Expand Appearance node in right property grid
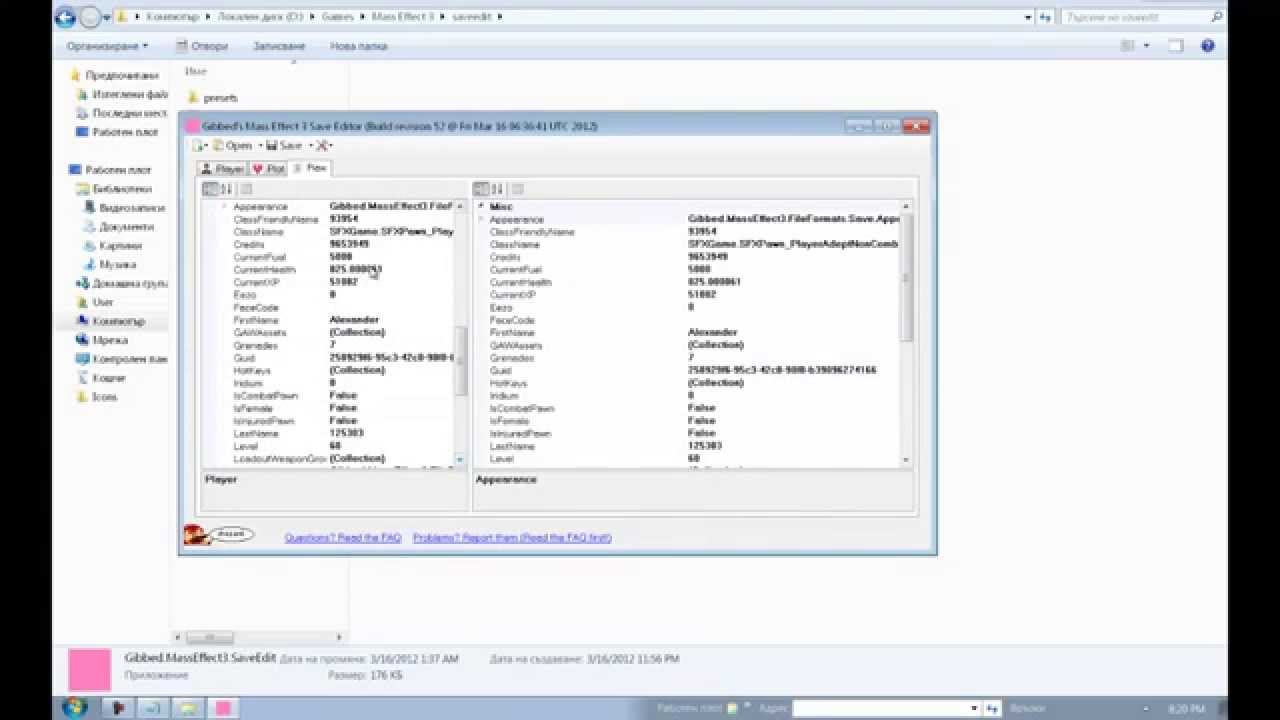The height and width of the screenshot is (720, 1280). 481,219
